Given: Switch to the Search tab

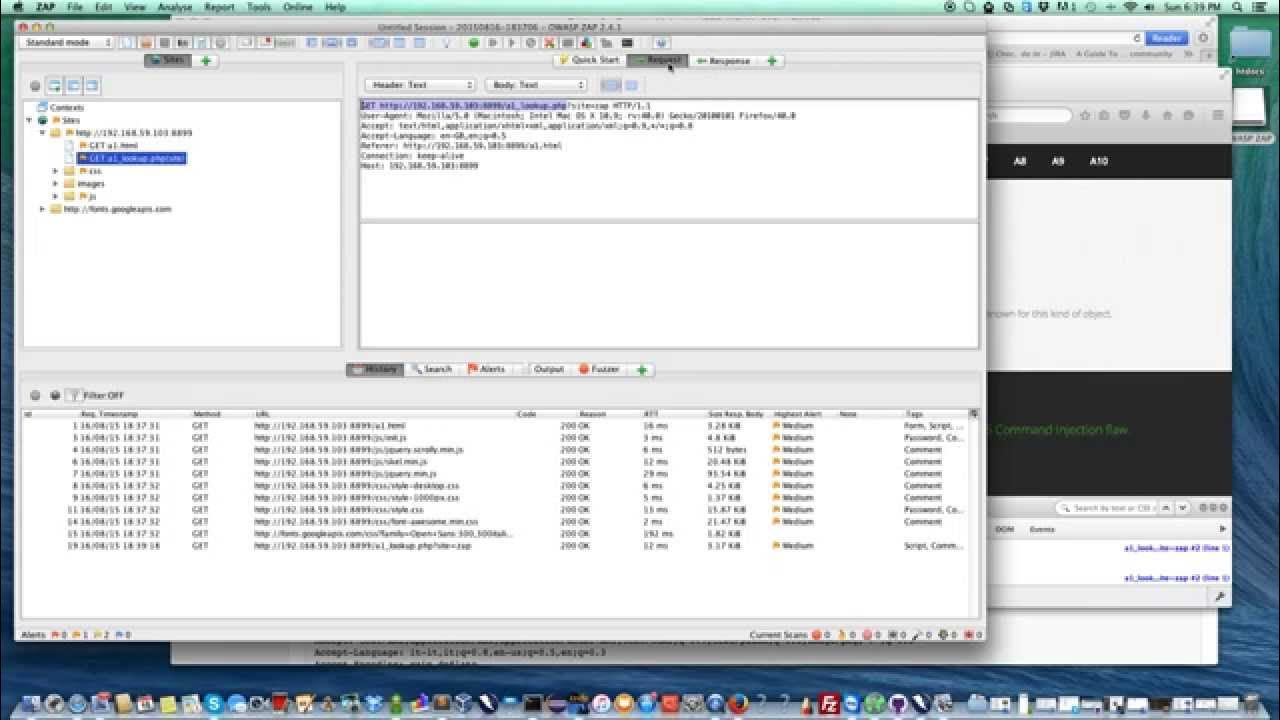Looking at the screenshot, I should tap(432, 369).
